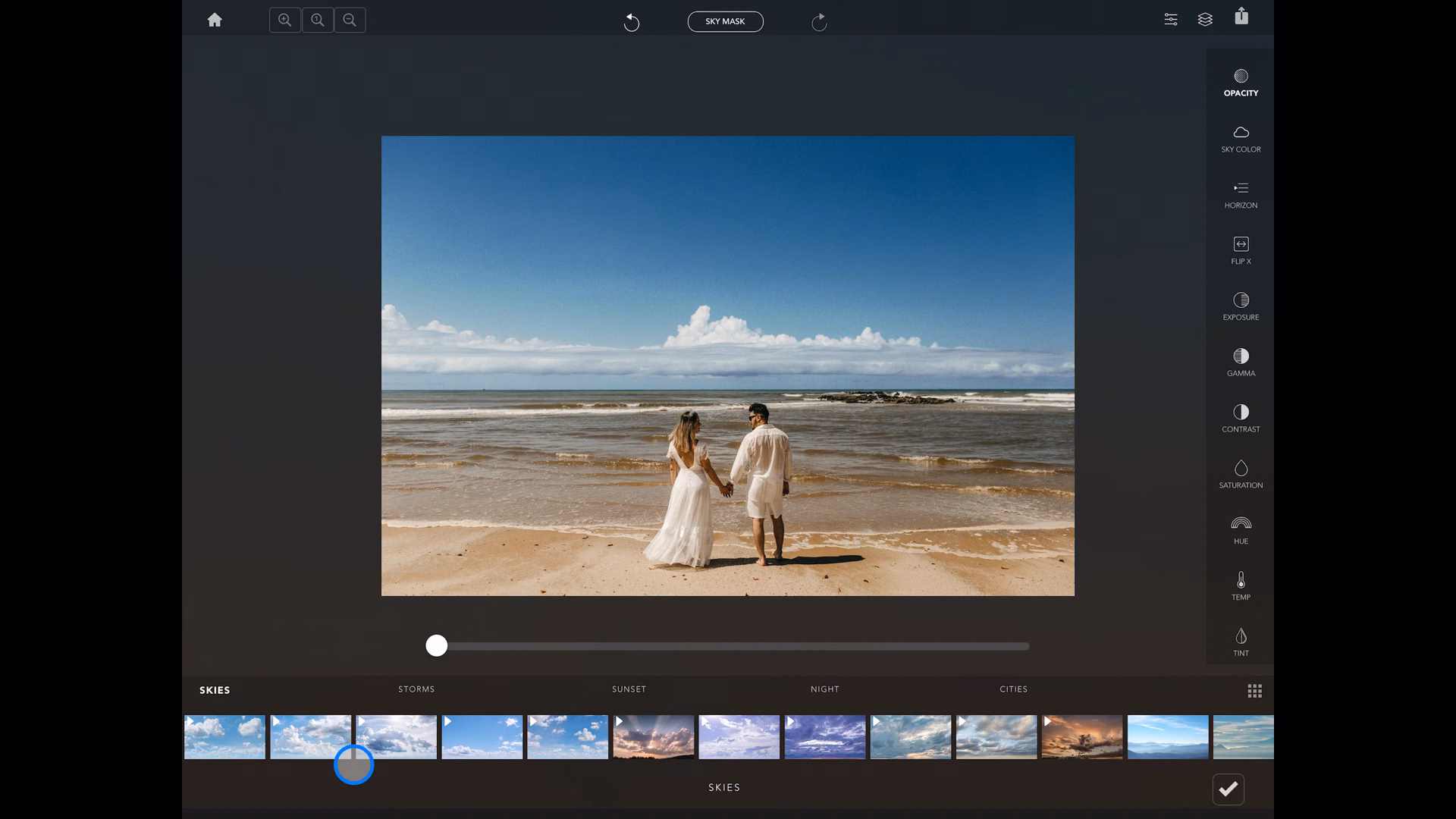Redo the edit
Viewport: 1456px width, 819px height.
[x=819, y=23]
